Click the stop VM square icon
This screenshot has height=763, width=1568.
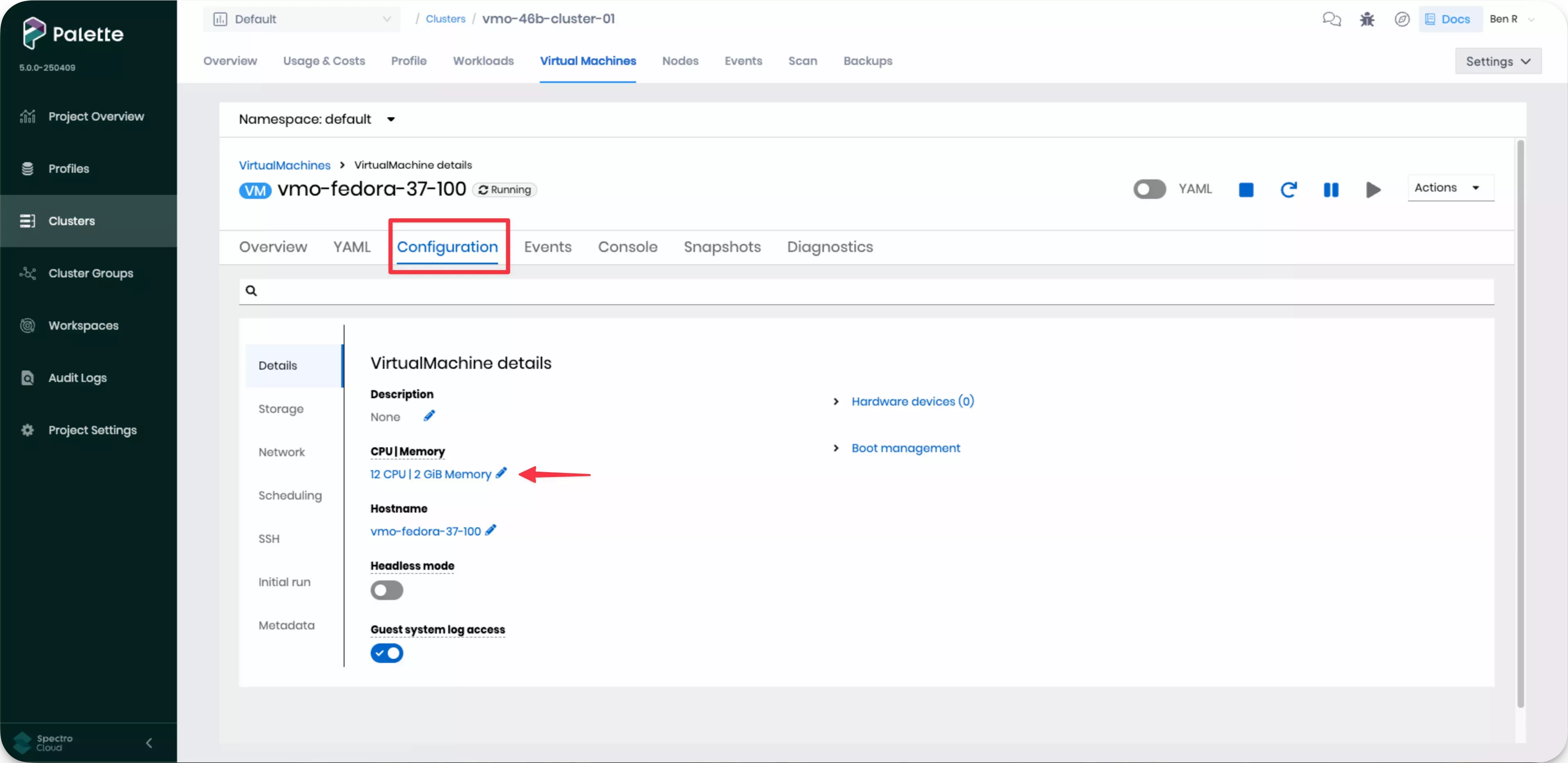(1246, 190)
